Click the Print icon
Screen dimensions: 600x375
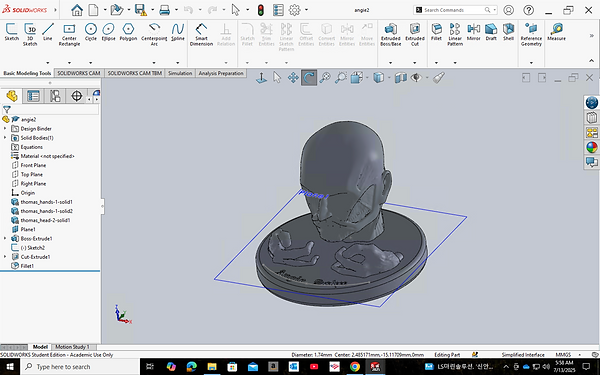pos(165,10)
